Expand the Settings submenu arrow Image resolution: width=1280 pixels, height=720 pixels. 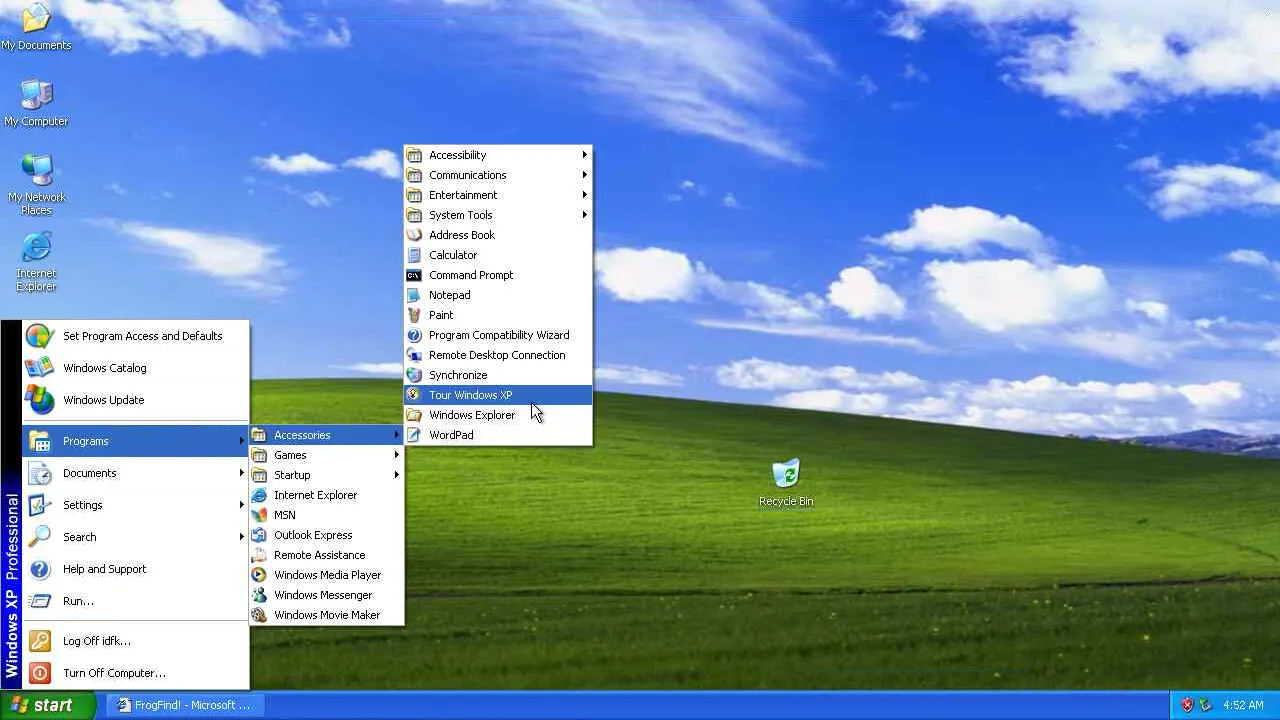tap(242, 505)
